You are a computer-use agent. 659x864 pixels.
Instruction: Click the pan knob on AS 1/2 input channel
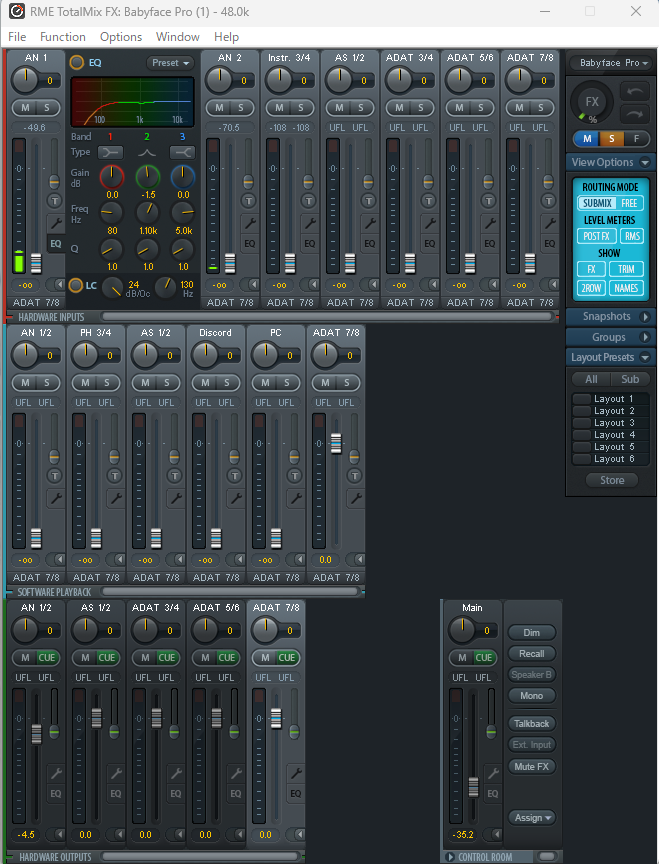(x=339, y=80)
